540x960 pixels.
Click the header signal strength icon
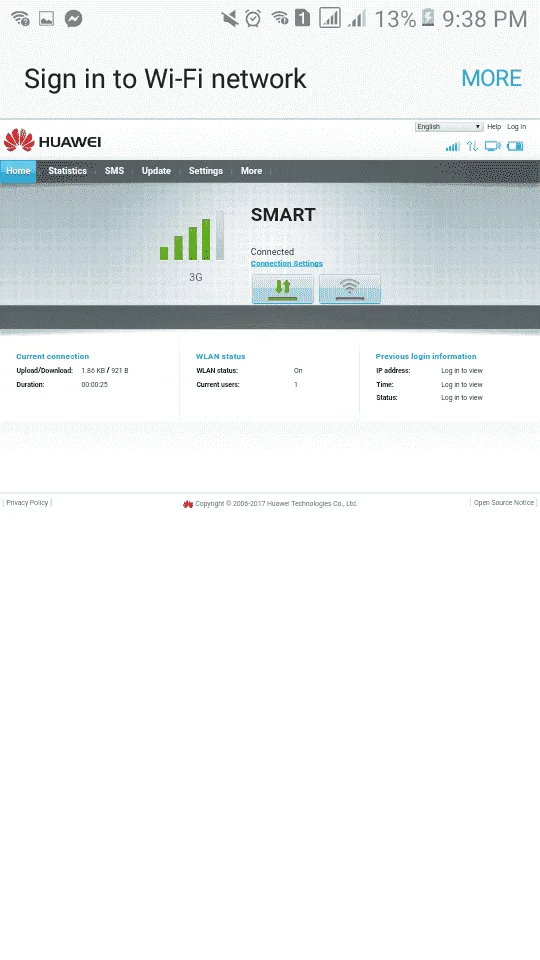click(x=452, y=146)
